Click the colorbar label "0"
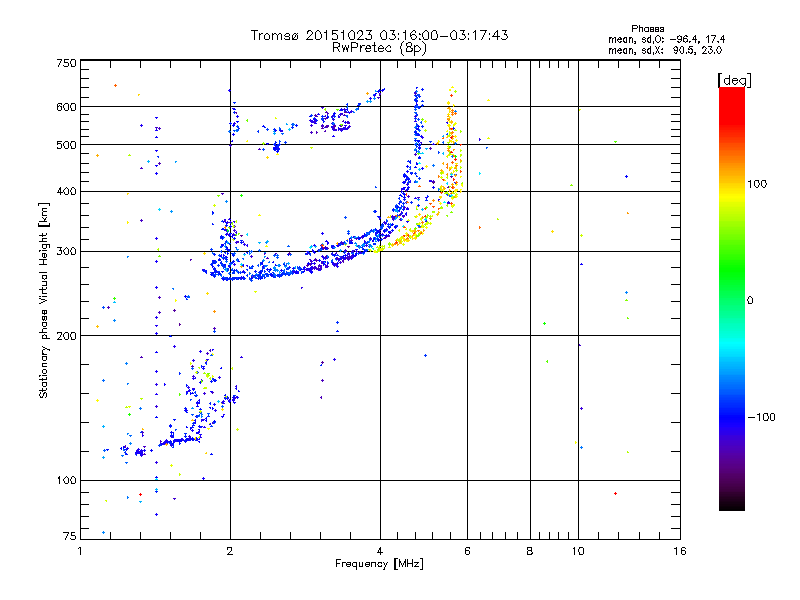The height and width of the screenshot is (600, 800). [x=750, y=300]
